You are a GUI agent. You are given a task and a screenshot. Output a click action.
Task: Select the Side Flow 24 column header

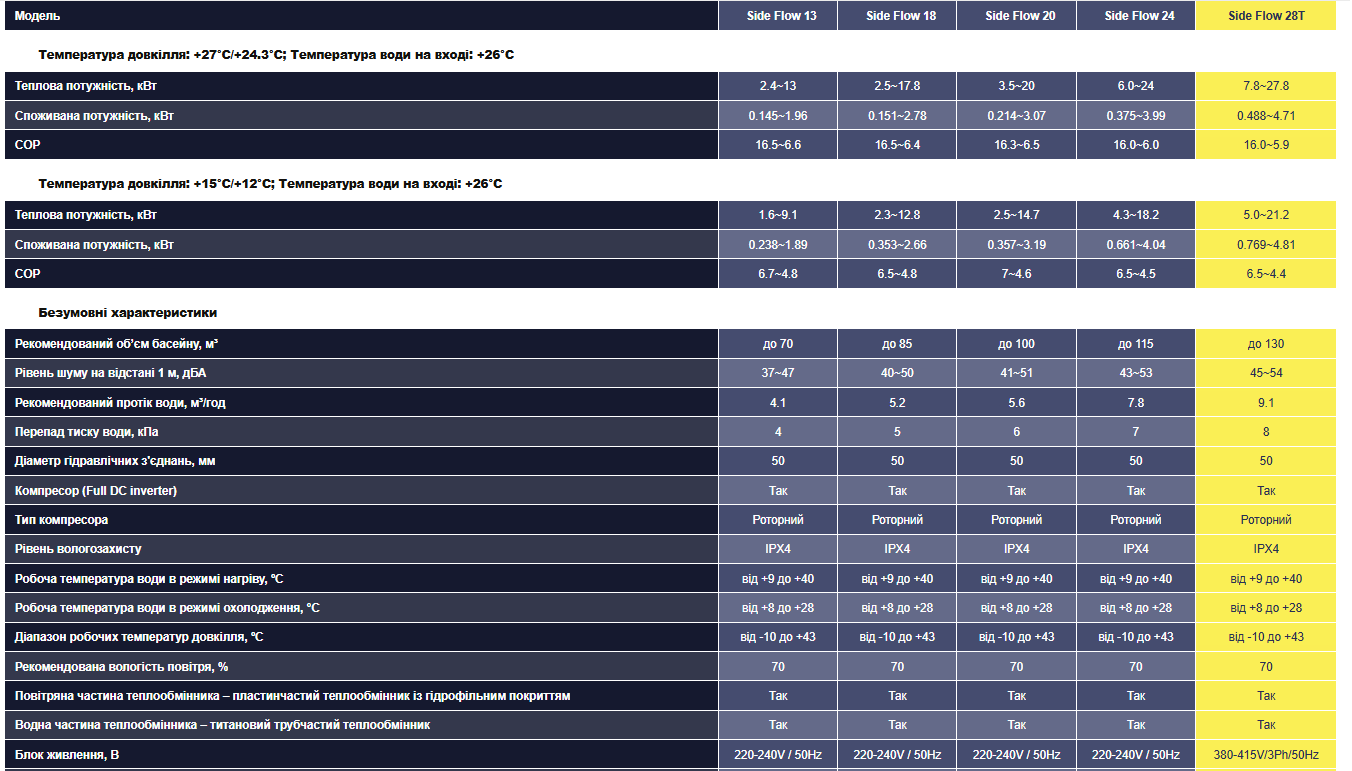[x=1135, y=16]
